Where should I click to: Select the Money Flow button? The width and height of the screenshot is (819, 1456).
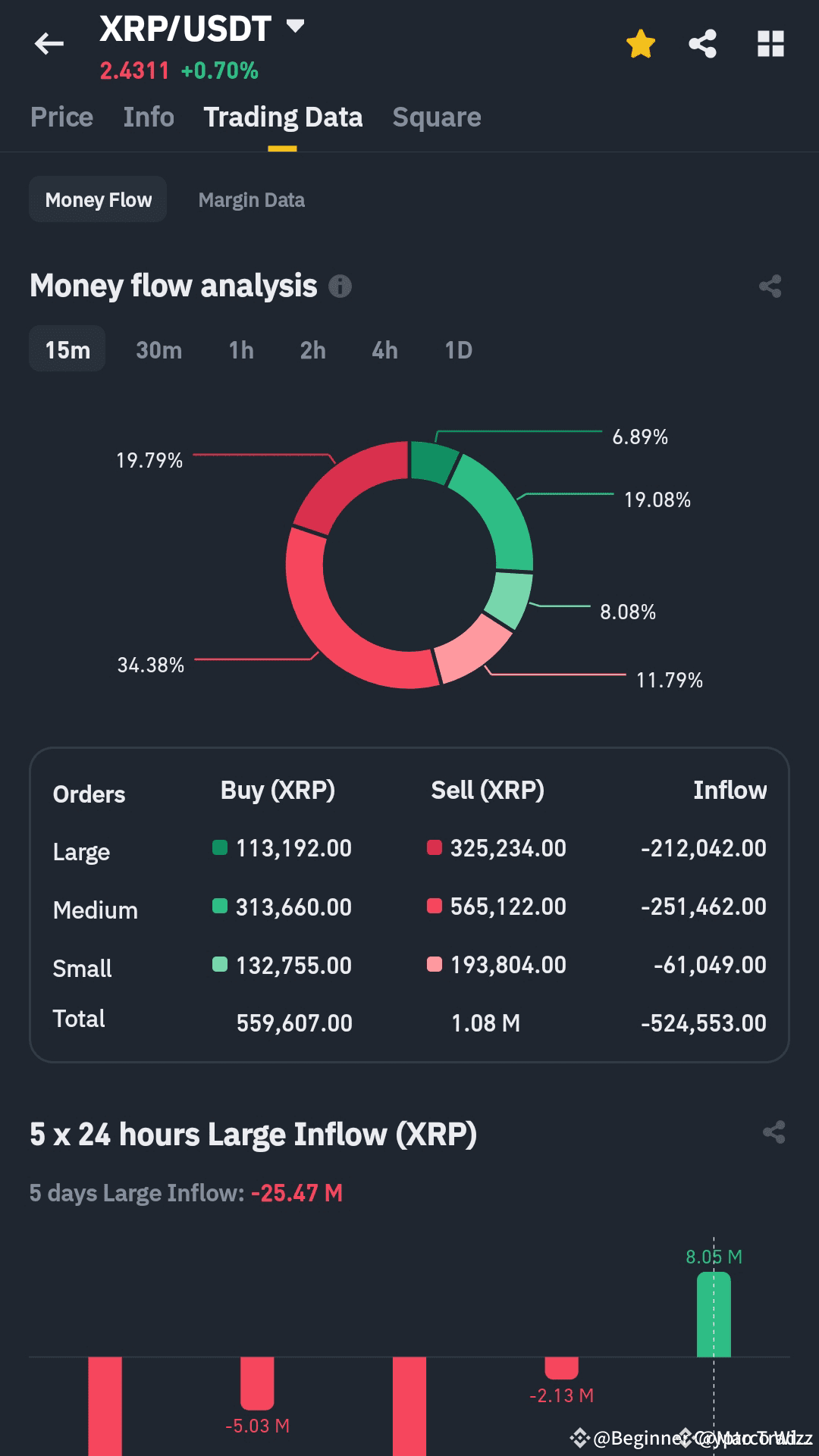[98, 200]
